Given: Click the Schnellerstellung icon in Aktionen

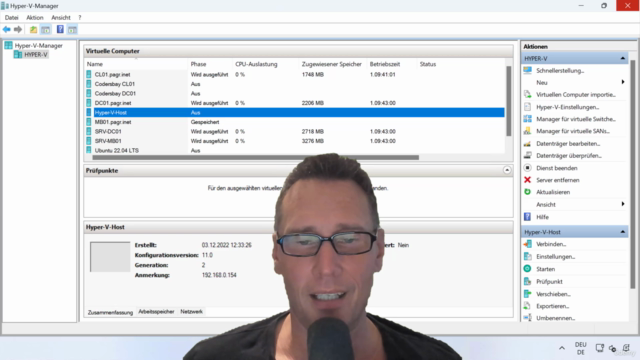Looking at the screenshot, I should 527,70.
